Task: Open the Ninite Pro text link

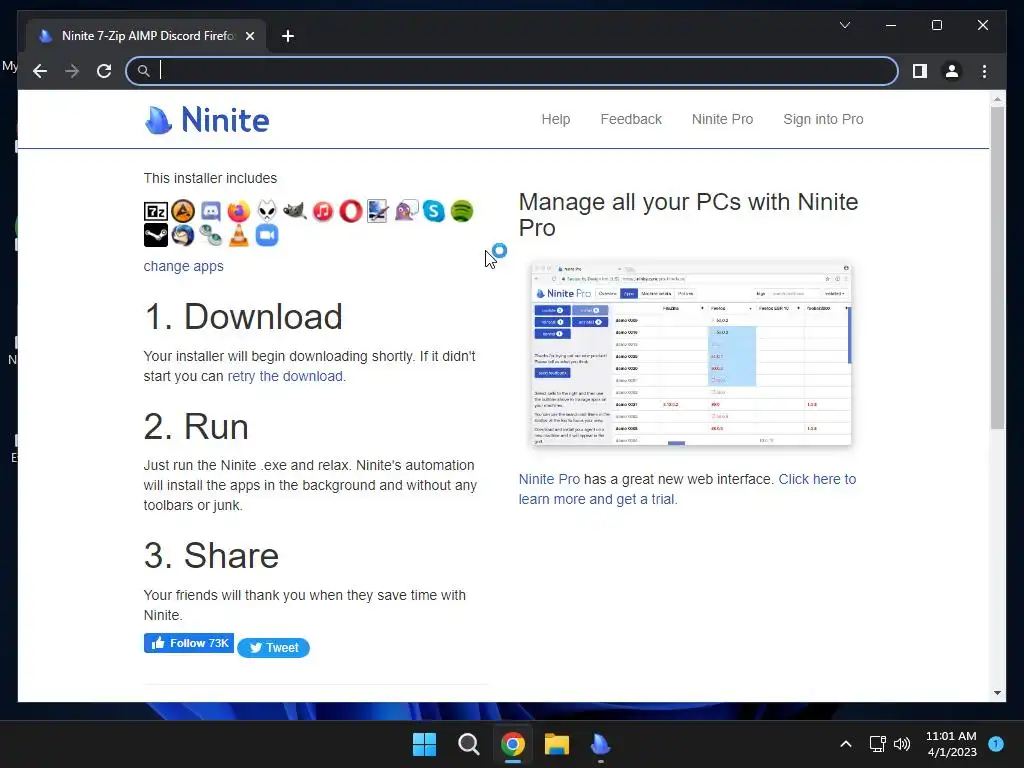Action: point(549,479)
